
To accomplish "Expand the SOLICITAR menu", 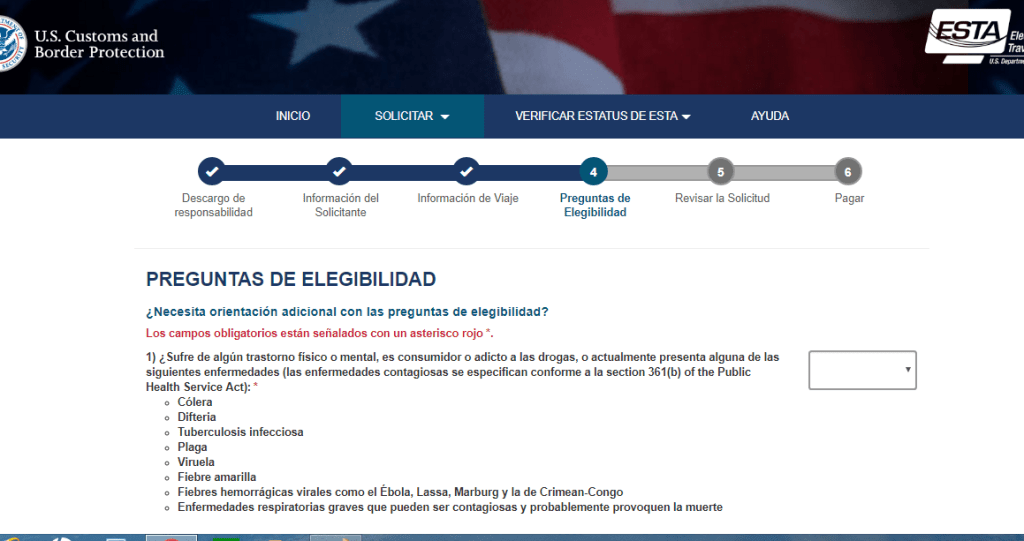I will pyautogui.click(x=412, y=116).
